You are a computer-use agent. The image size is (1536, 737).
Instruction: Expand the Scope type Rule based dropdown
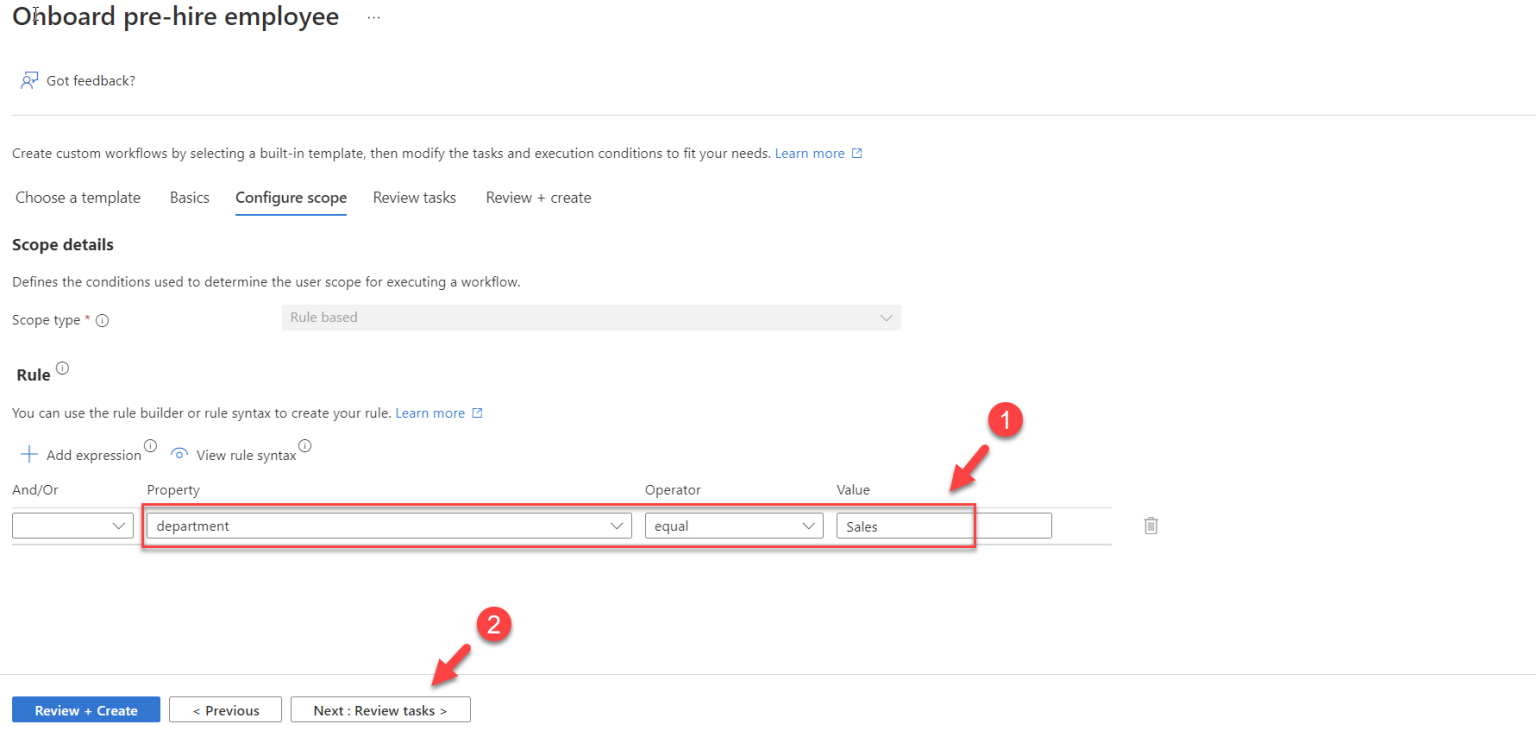tap(591, 318)
